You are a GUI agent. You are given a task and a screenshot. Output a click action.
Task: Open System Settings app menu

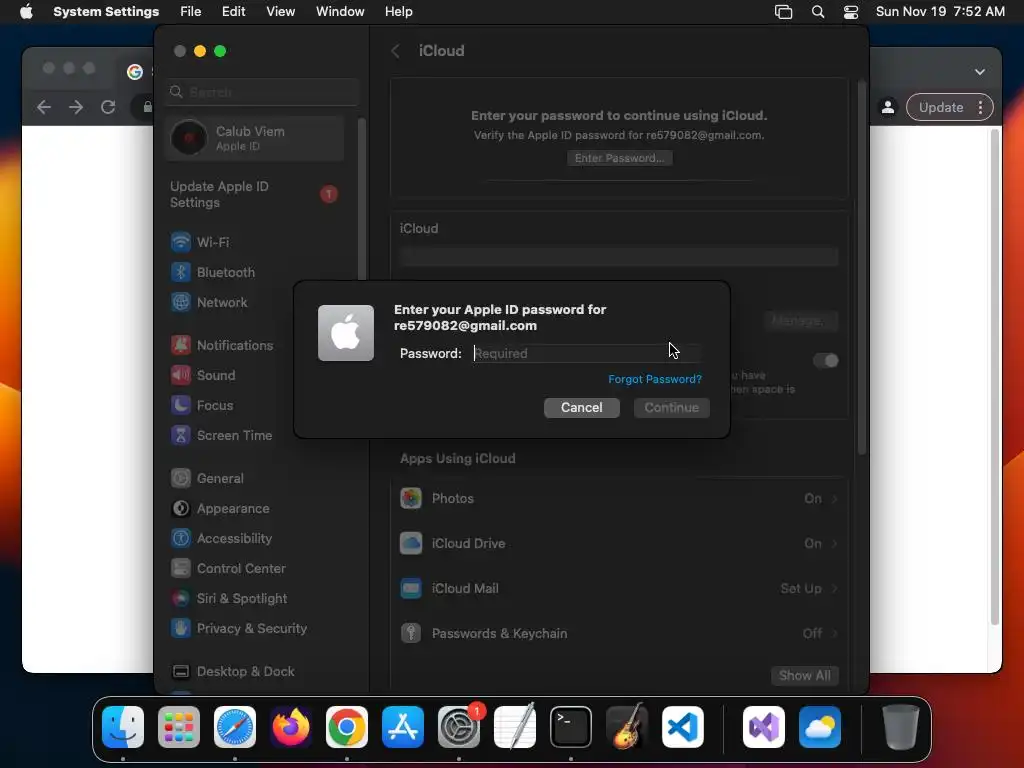pos(106,12)
